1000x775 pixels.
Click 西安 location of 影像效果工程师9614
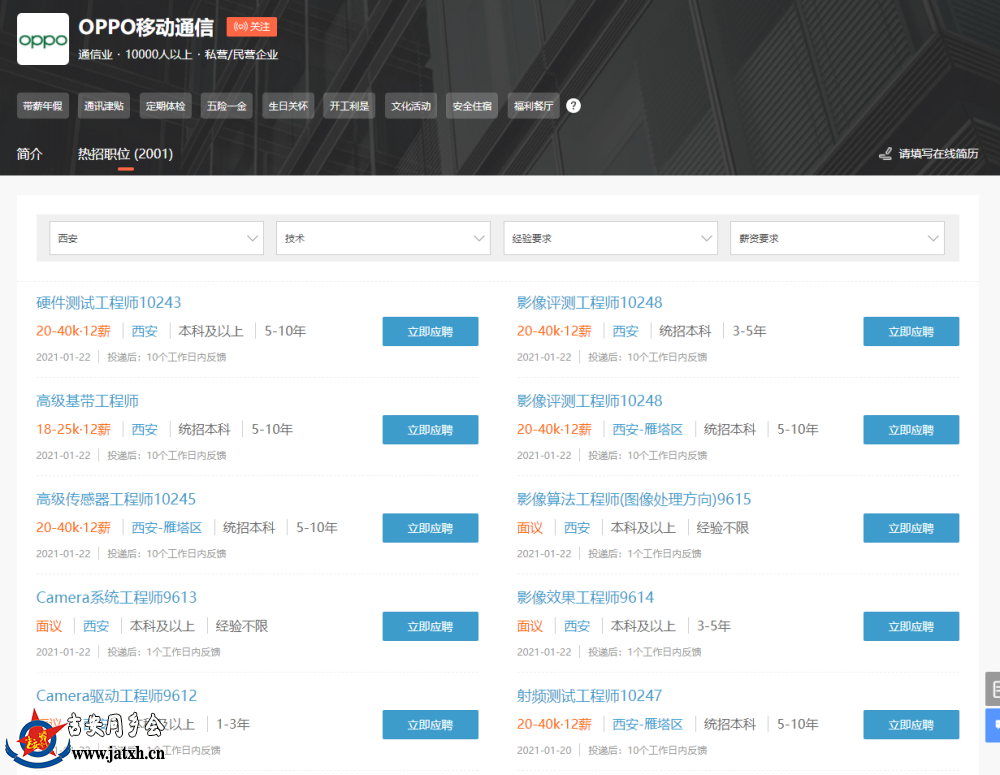pos(577,626)
